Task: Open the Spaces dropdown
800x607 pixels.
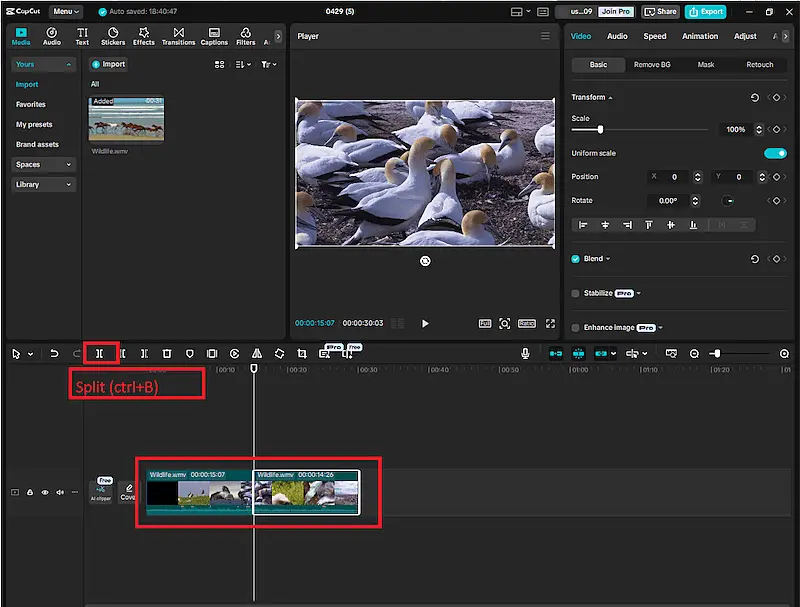Action: point(42,164)
